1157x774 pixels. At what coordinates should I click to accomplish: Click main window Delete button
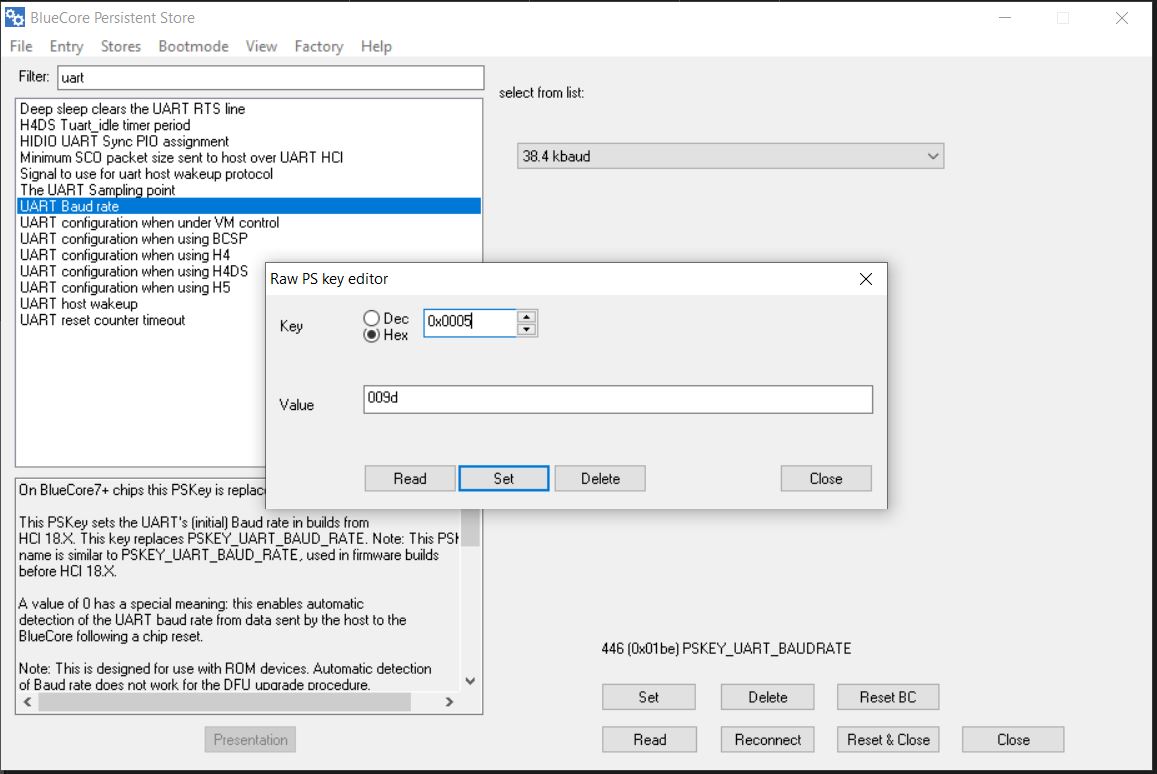point(767,697)
